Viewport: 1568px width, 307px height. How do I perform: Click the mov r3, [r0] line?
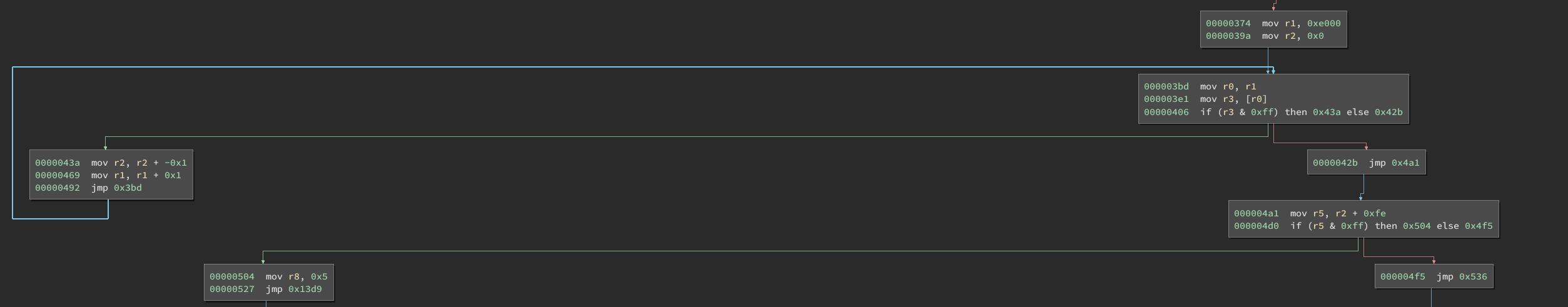[x=1205, y=99]
